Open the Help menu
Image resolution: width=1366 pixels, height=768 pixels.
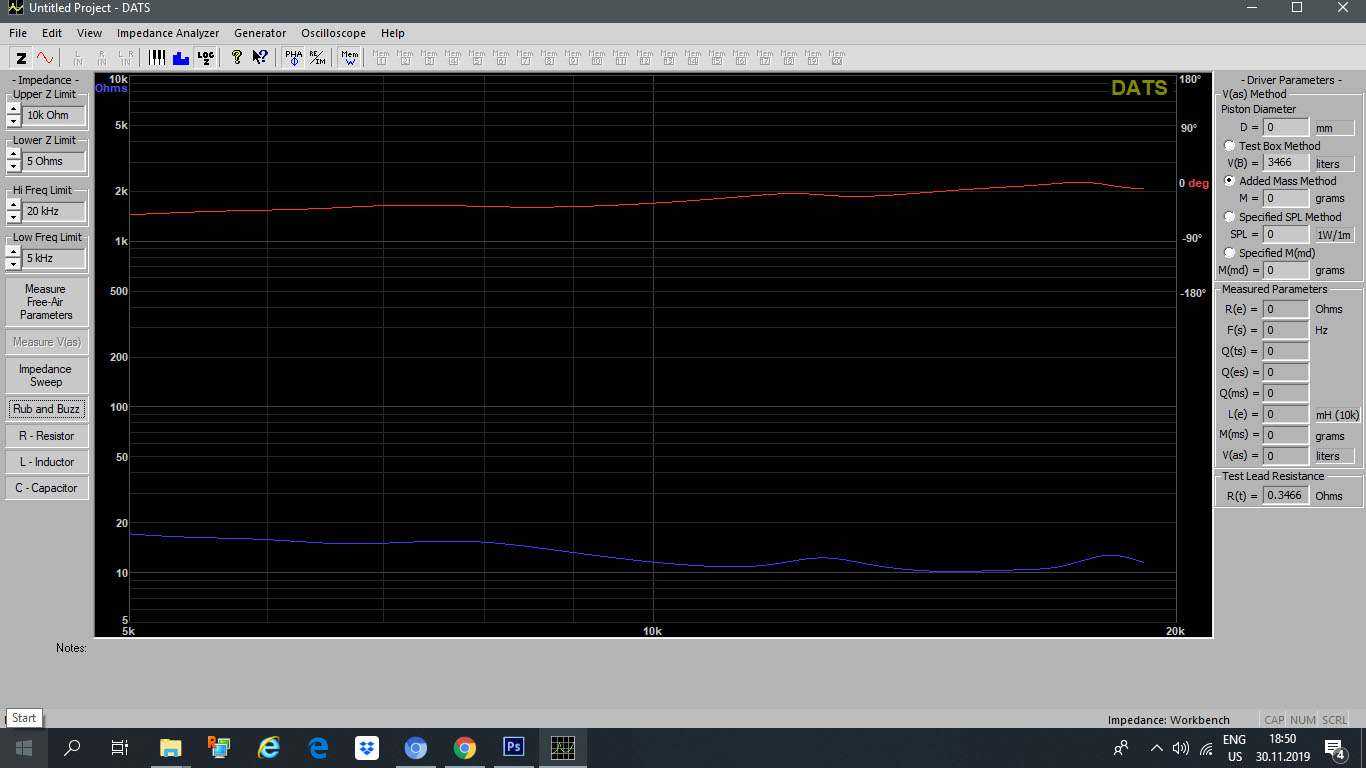click(393, 33)
